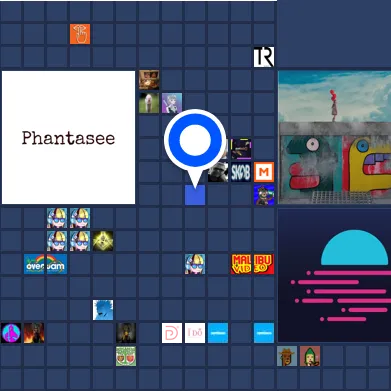Open the black-and-white TR logo tile
The width and height of the screenshot is (391, 391).
pyautogui.click(x=264, y=57)
